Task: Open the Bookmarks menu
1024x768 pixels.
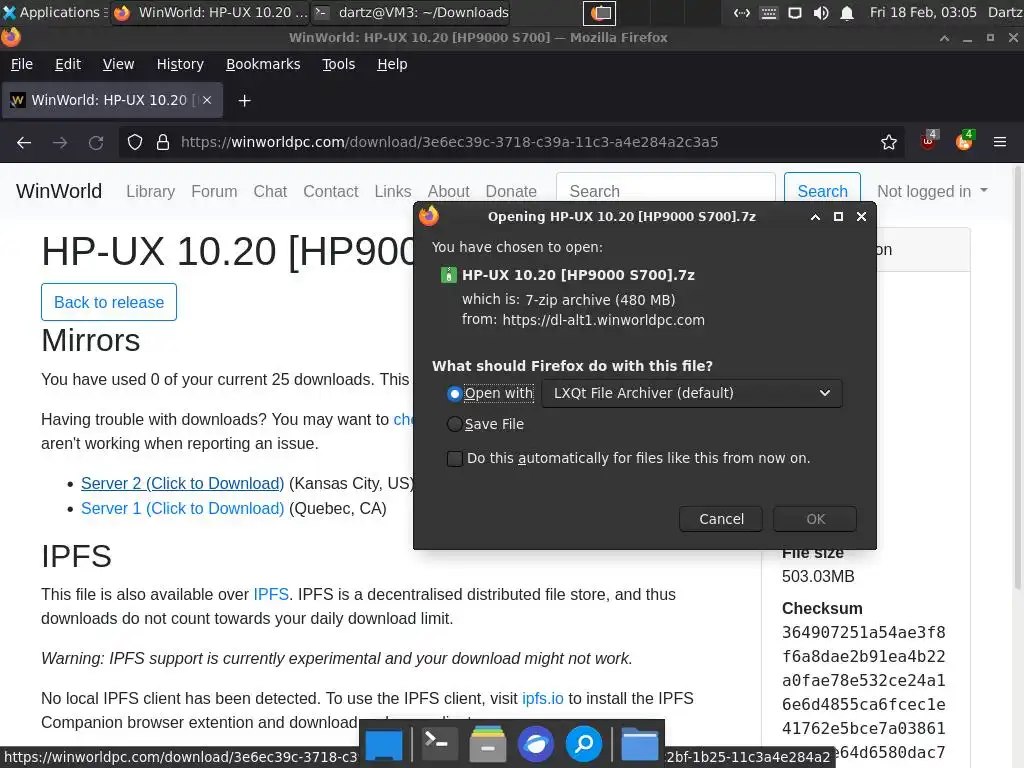Action: coord(263,64)
